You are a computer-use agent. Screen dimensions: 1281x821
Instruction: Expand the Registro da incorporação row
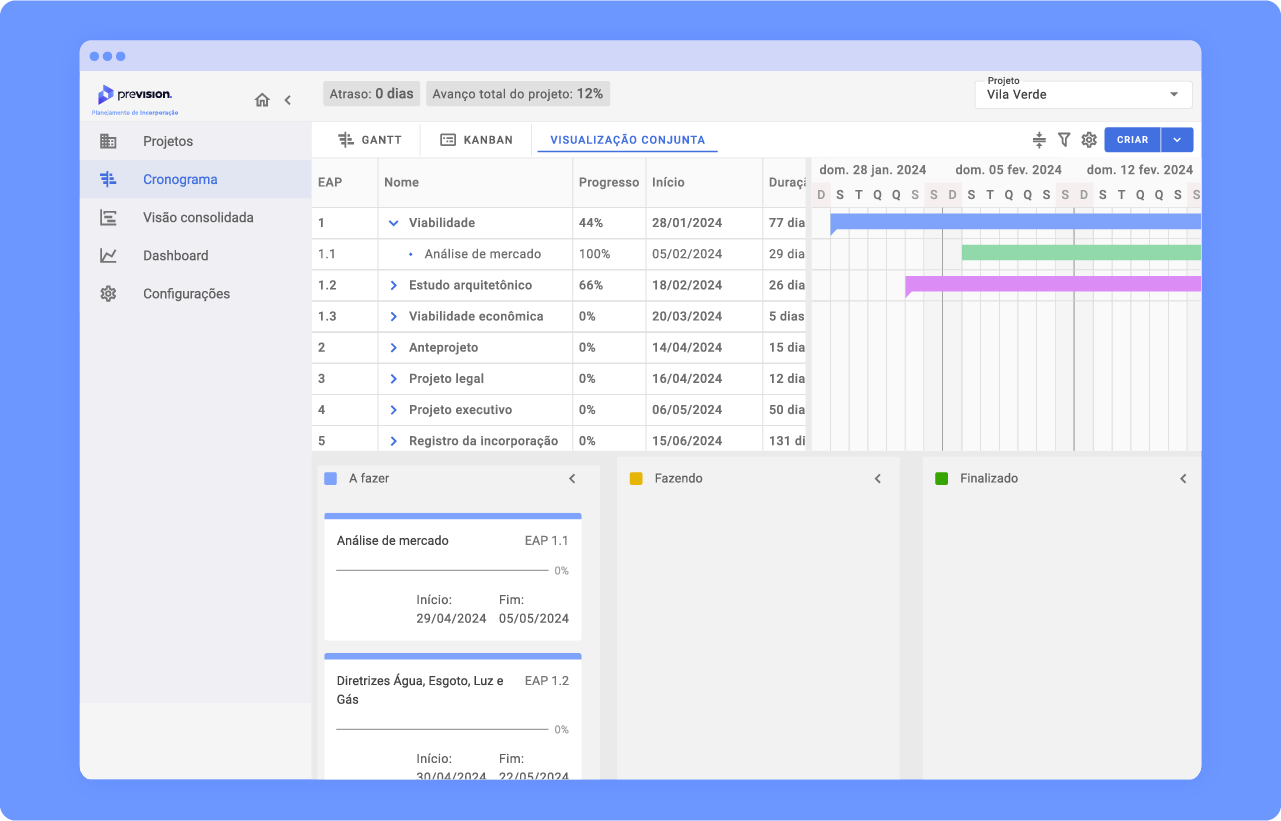tap(394, 440)
